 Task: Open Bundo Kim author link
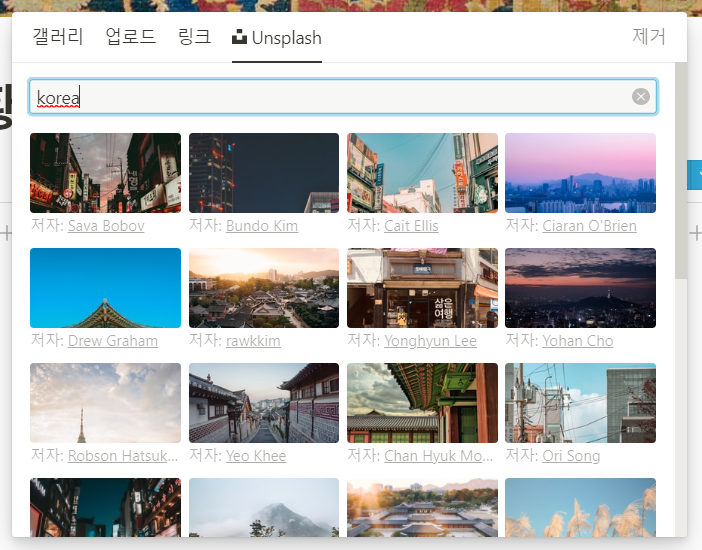coord(262,226)
